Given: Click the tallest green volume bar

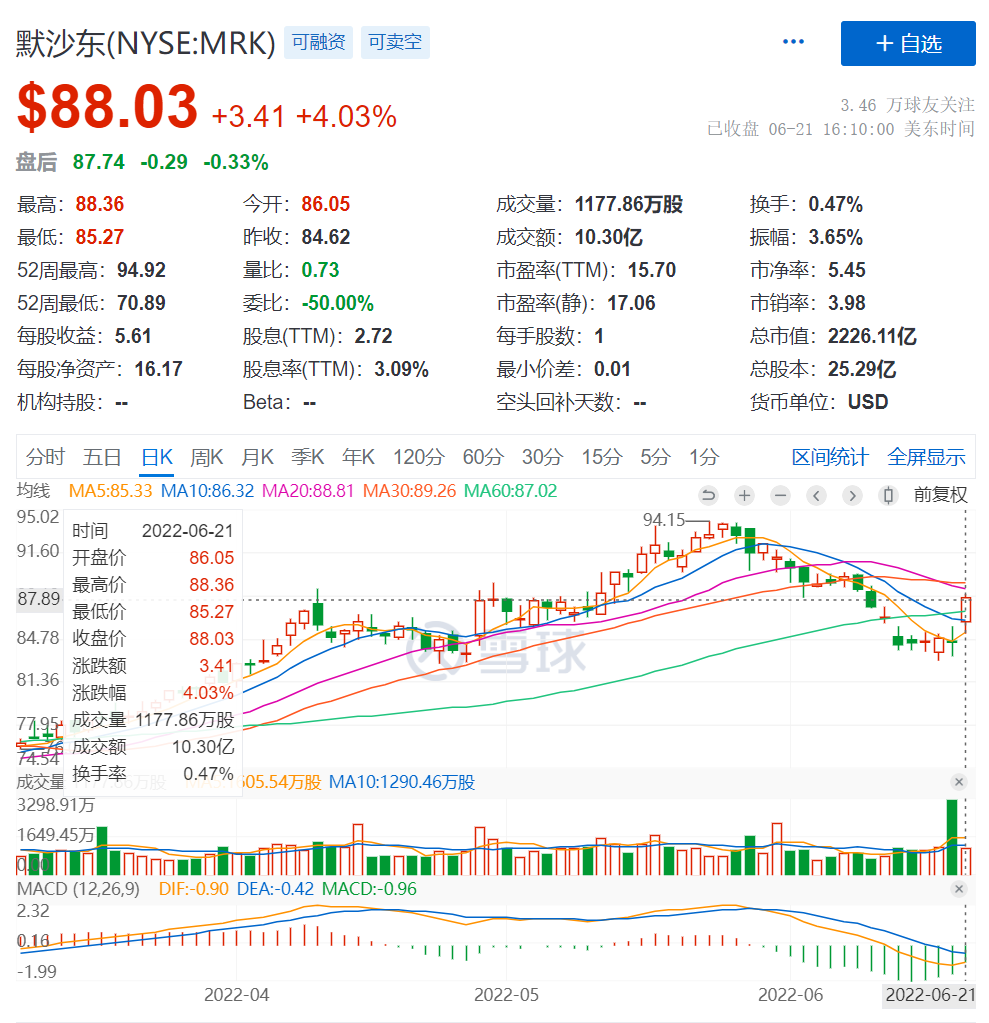Looking at the screenshot, I should click(x=952, y=837).
